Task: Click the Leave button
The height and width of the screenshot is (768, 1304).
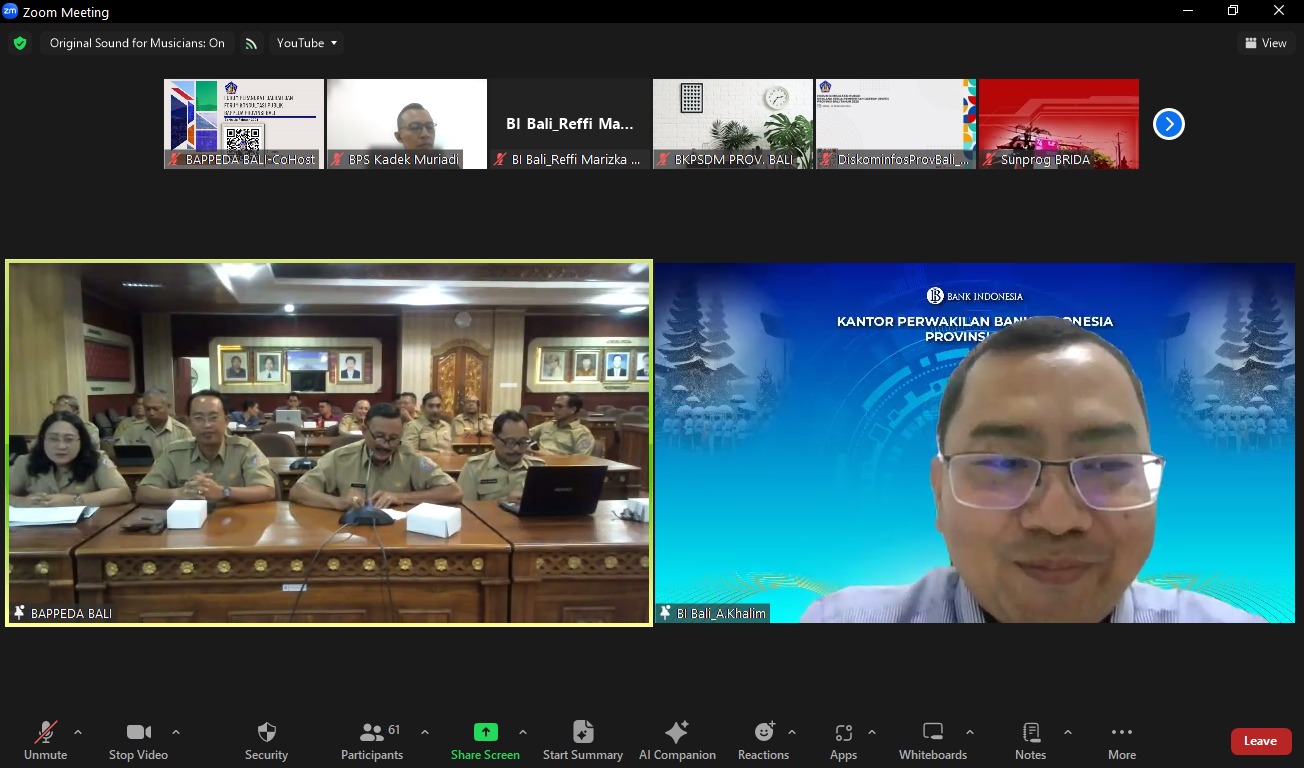Action: pyautogui.click(x=1260, y=741)
